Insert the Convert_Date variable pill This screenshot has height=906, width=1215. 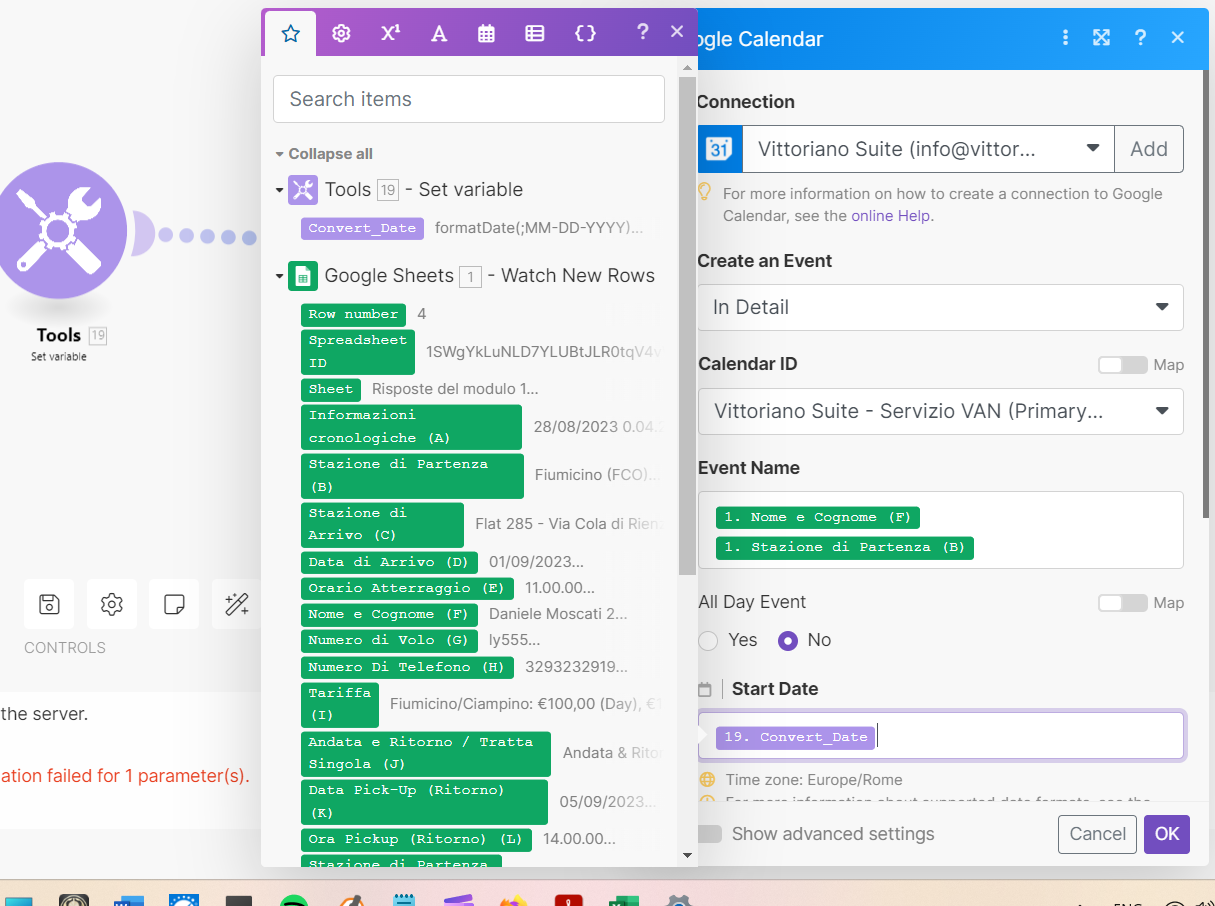[362, 228]
